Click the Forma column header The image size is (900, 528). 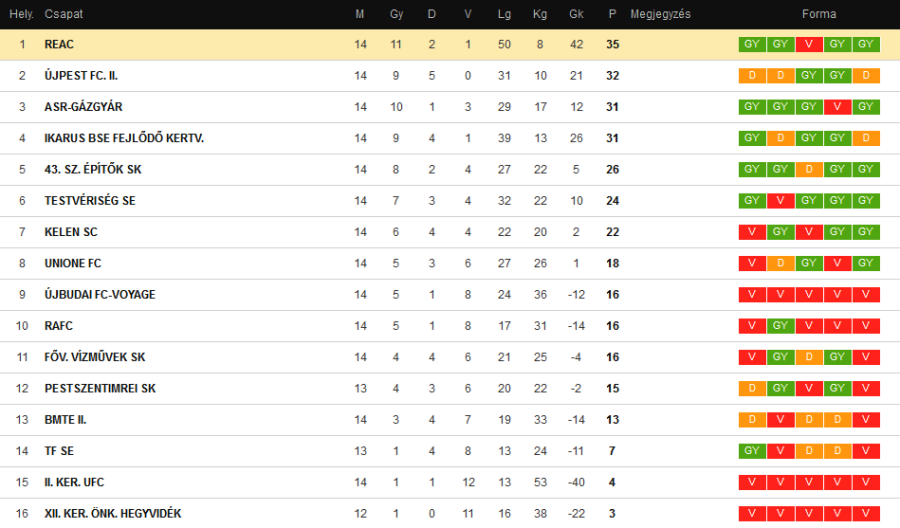[818, 14]
